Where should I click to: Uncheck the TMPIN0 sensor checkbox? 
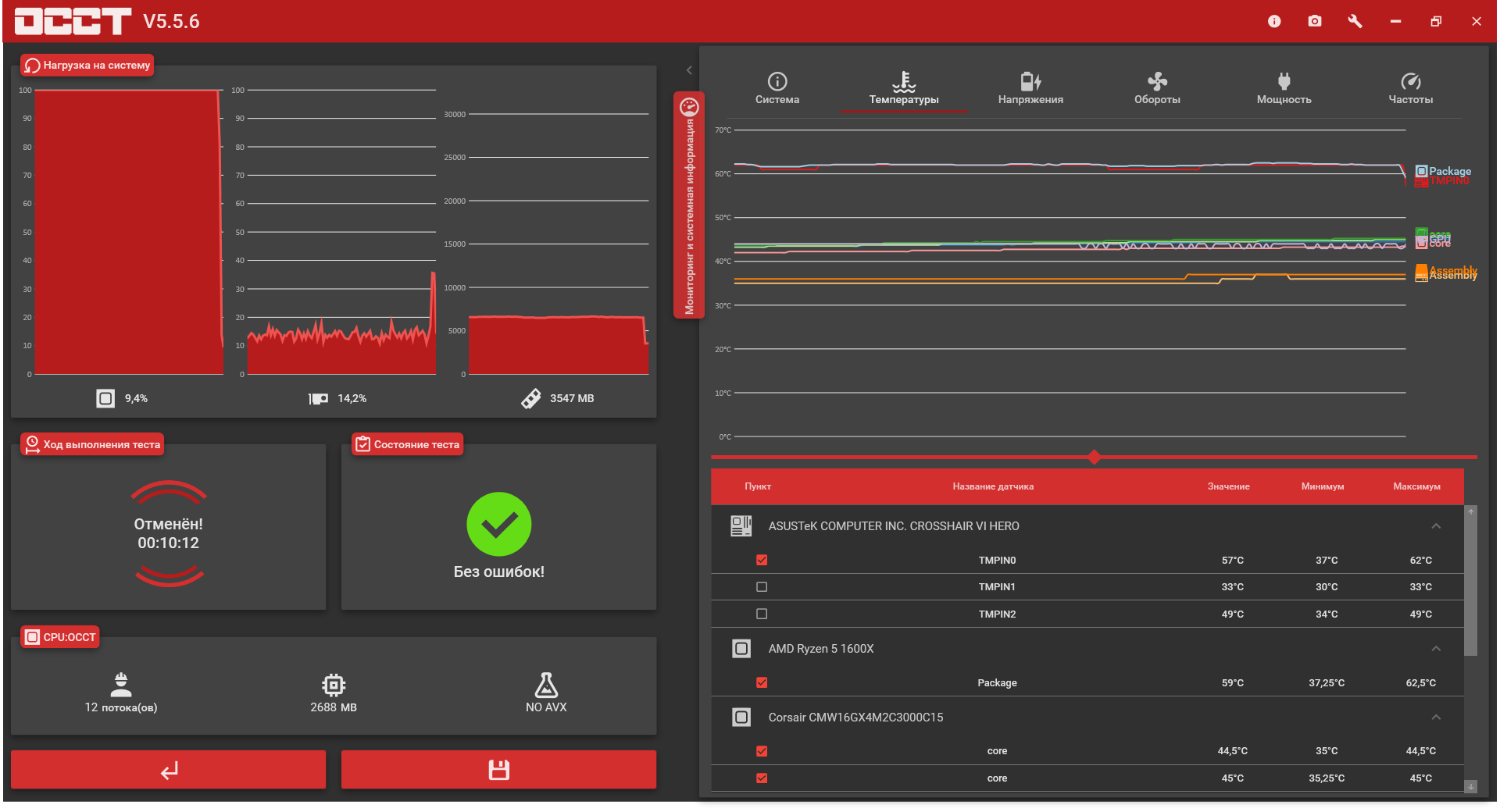point(762,560)
